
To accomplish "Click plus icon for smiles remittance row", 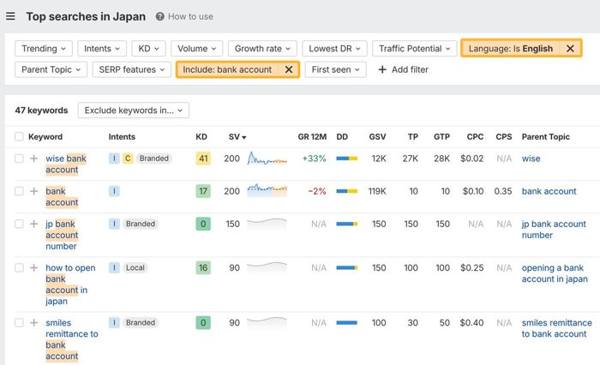I will (x=34, y=323).
